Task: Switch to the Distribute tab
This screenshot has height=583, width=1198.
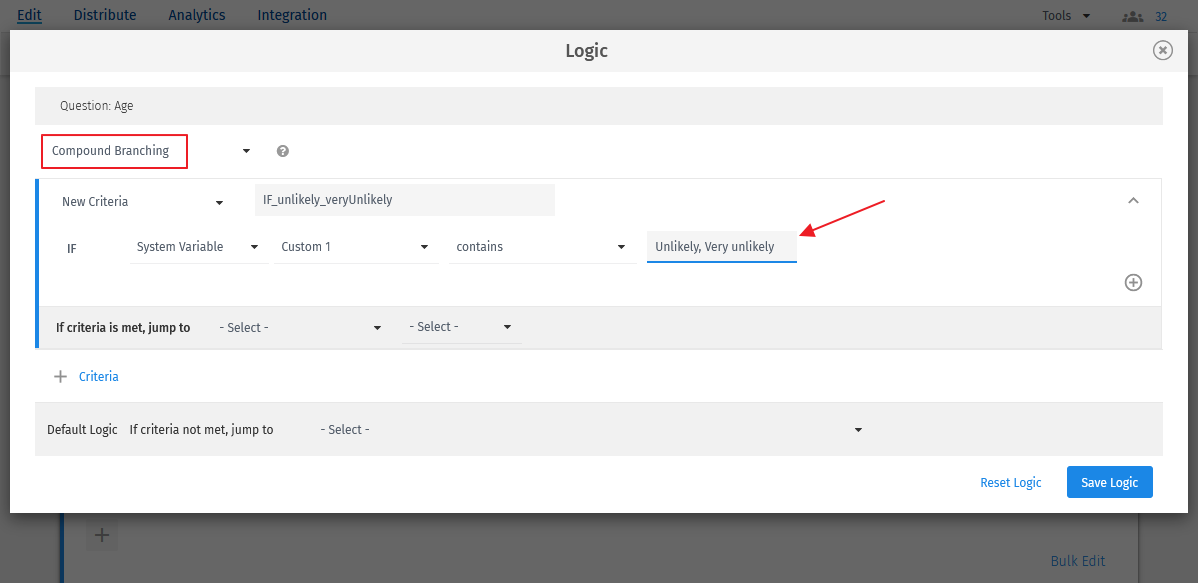Action: click(x=105, y=15)
